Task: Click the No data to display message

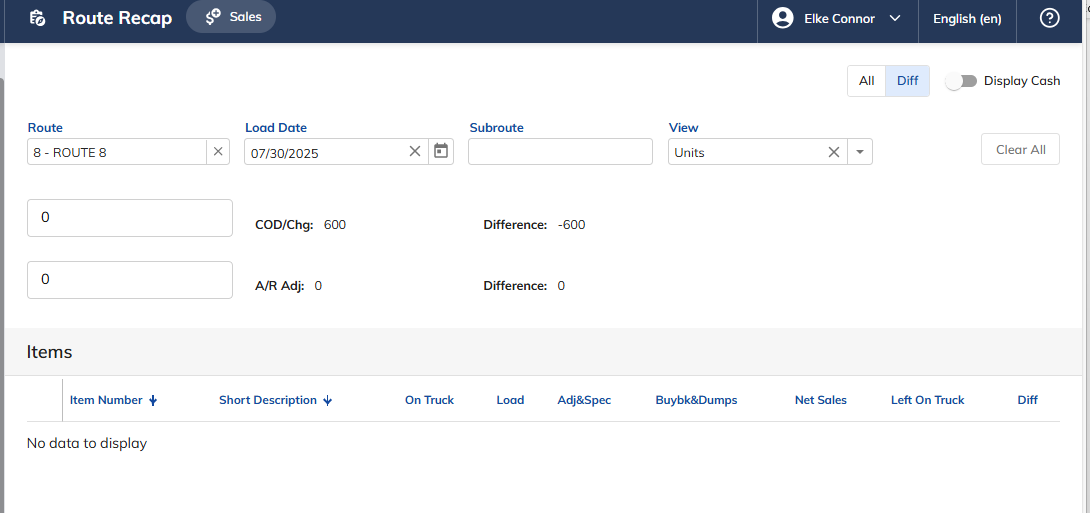Action: [87, 443]
